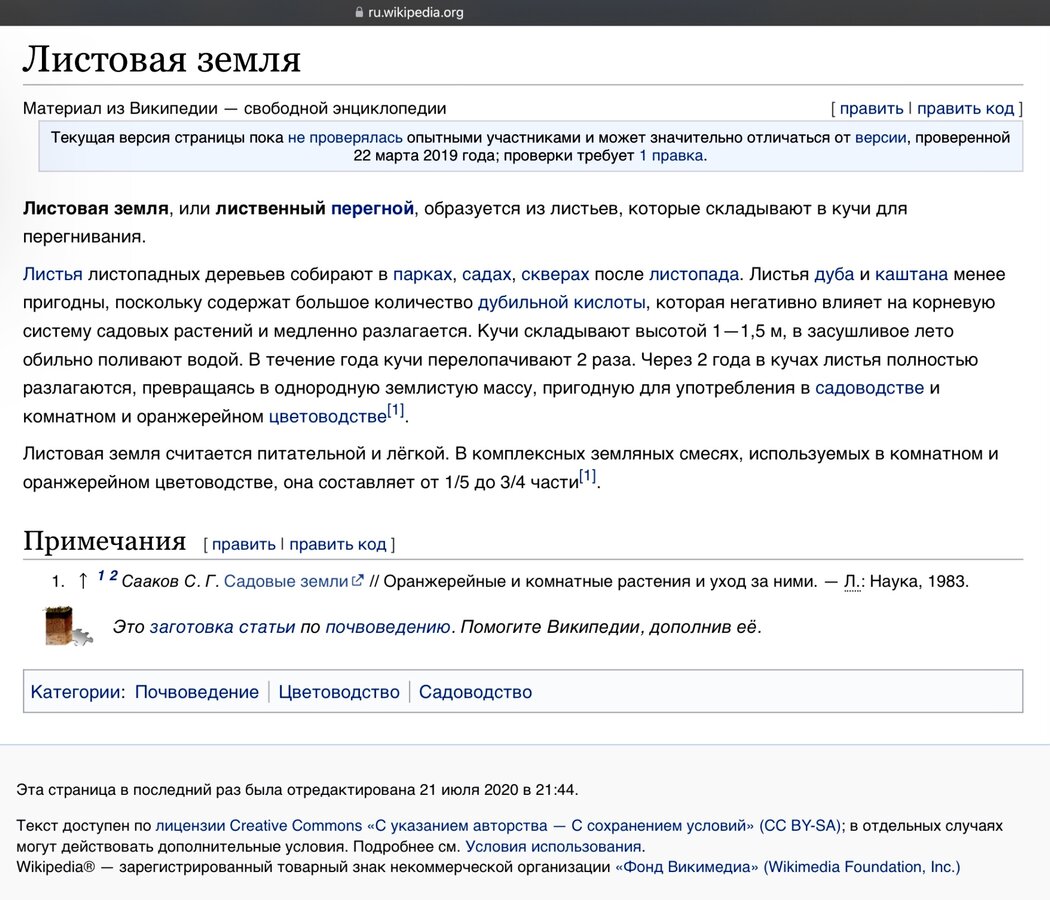Open the 'Категории' link

(x=76, y=692)
